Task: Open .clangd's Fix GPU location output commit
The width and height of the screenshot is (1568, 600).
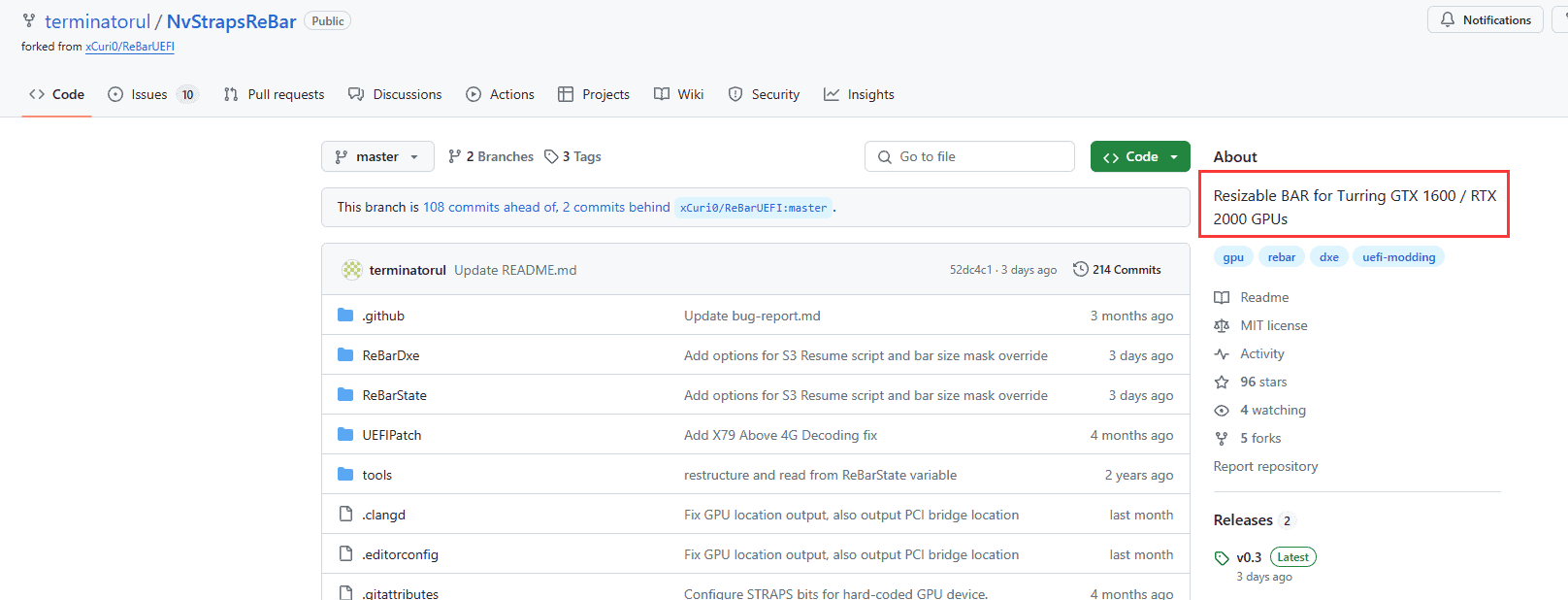Action: 851,515
